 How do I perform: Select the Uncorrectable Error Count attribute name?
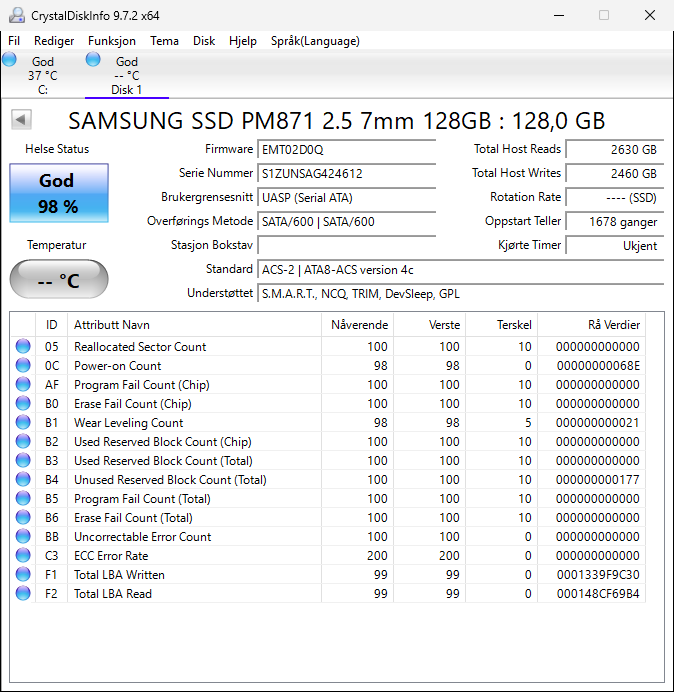click(143, 537)
